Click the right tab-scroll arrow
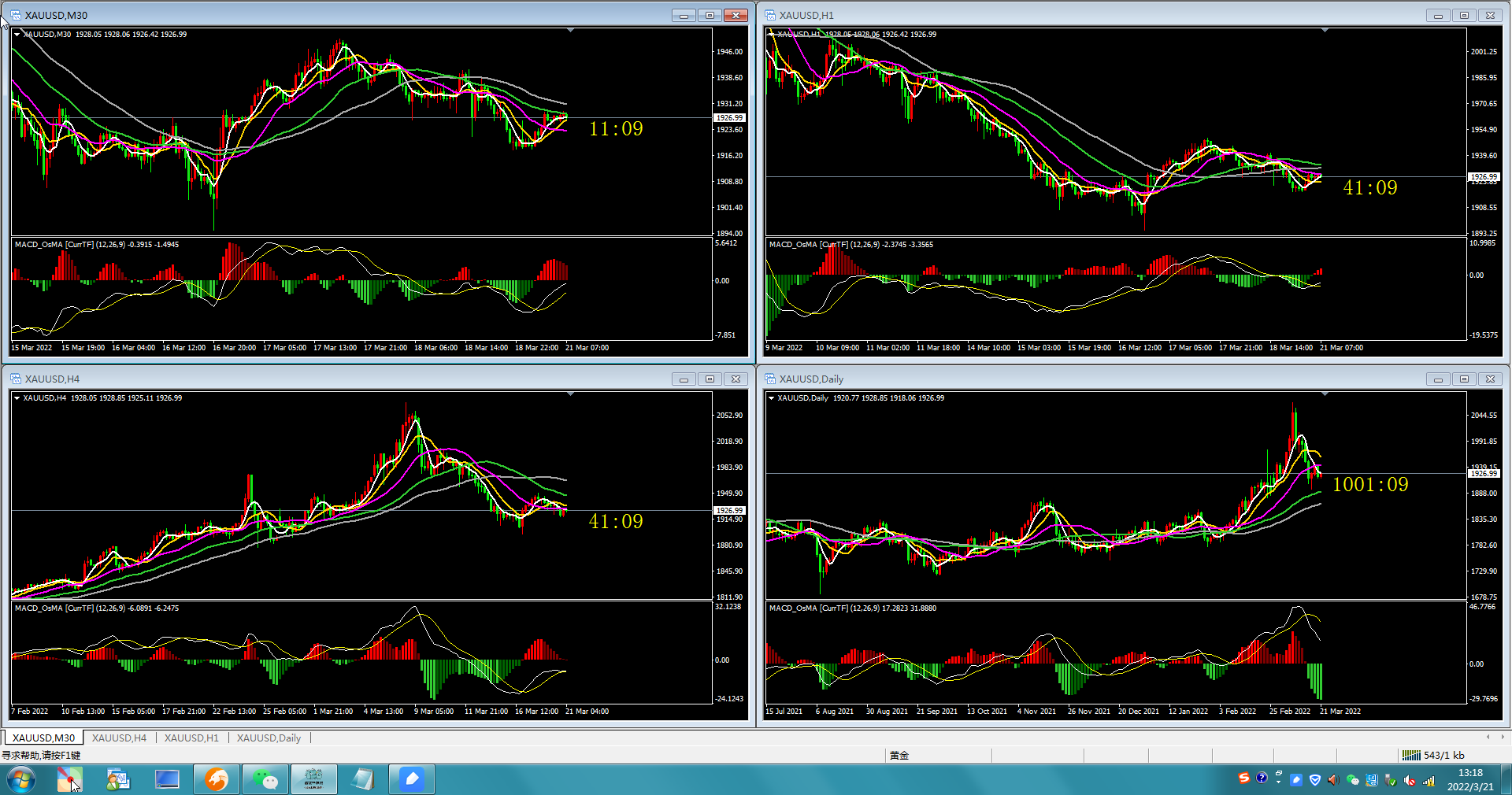The height and width of the screenshot is (795, 1512). [1503, 738]
